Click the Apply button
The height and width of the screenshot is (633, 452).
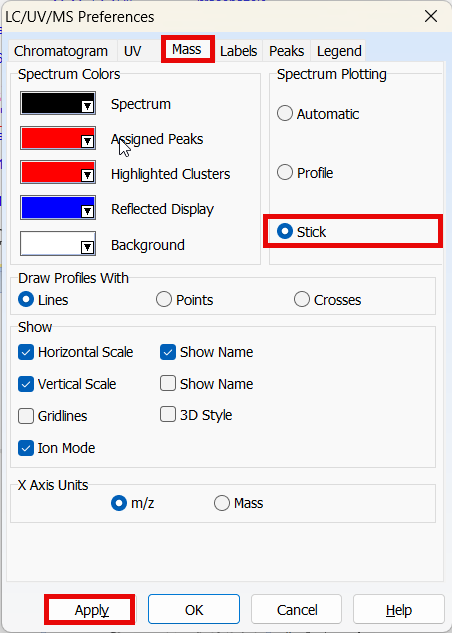coord(90,610)
